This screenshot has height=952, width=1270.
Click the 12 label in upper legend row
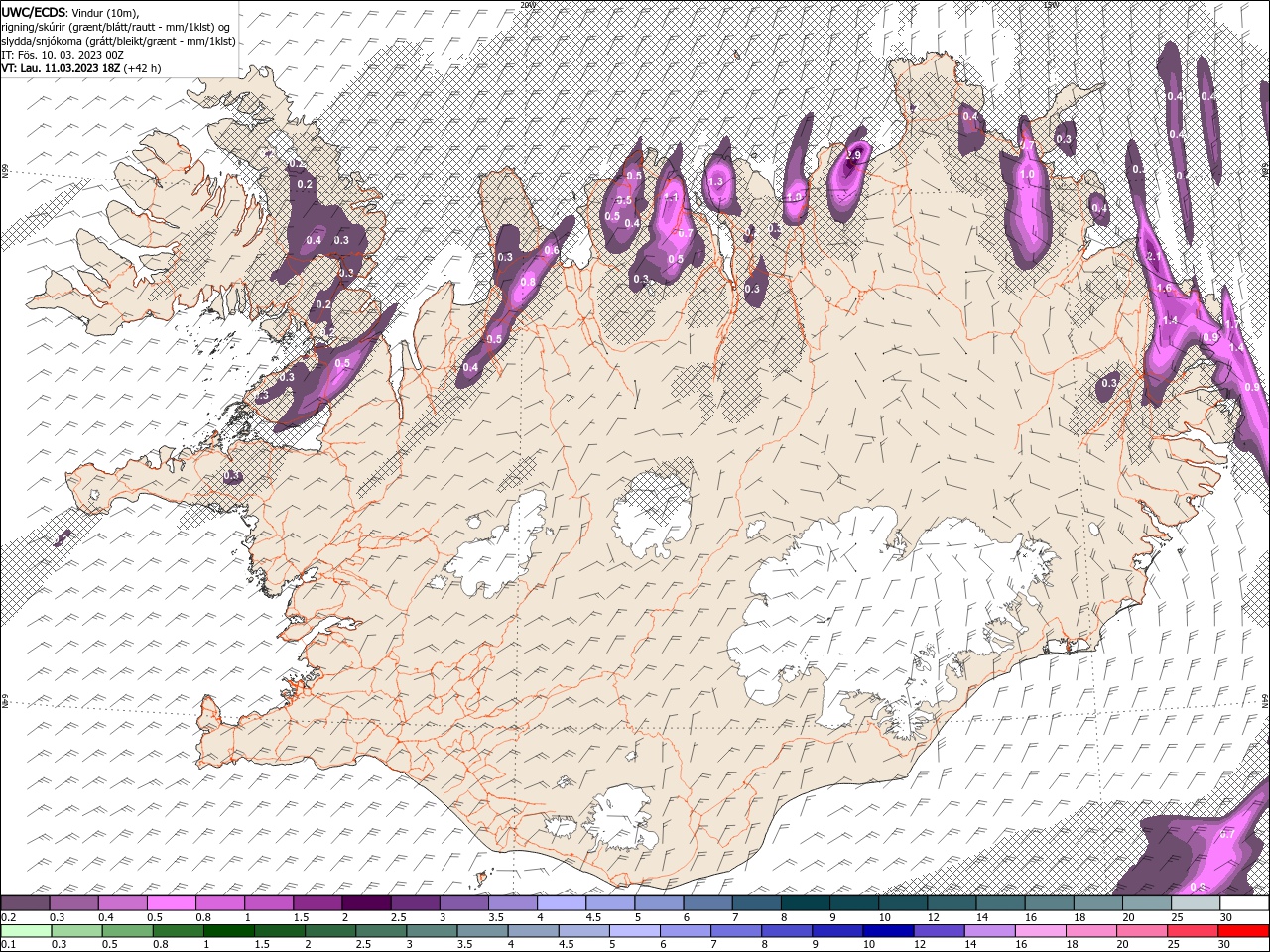934,917
